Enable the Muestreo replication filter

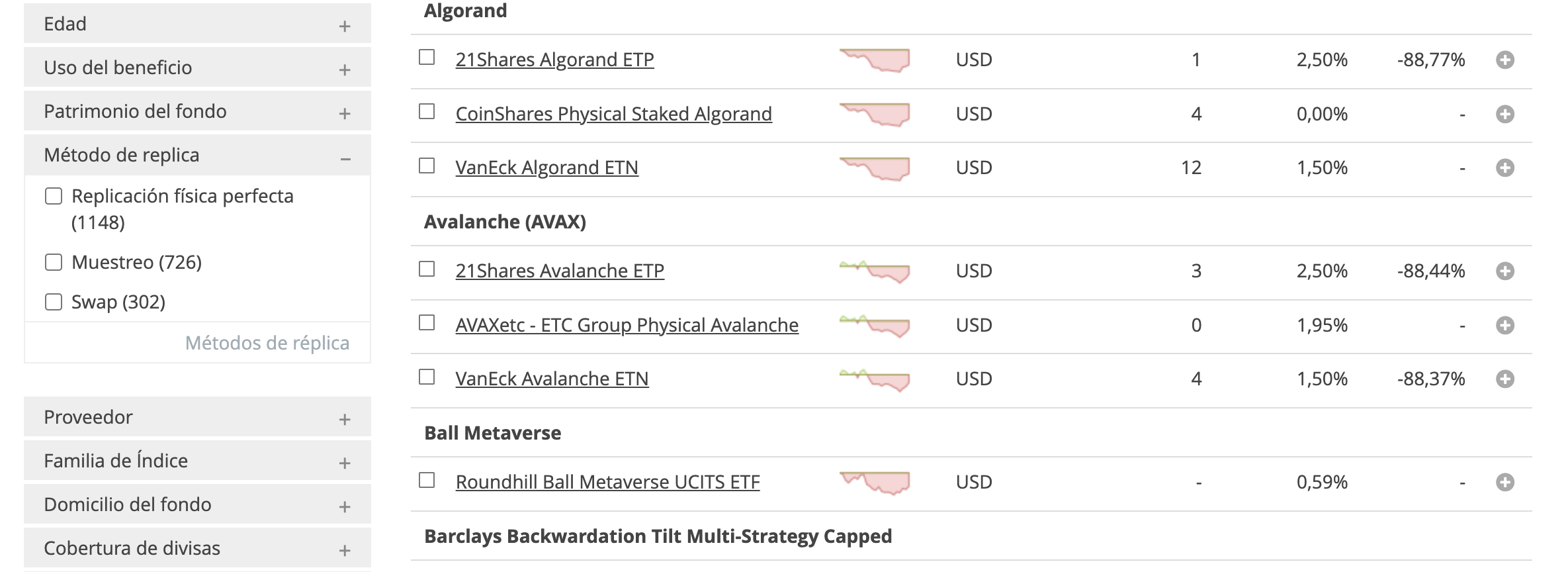tap(54, 263)
